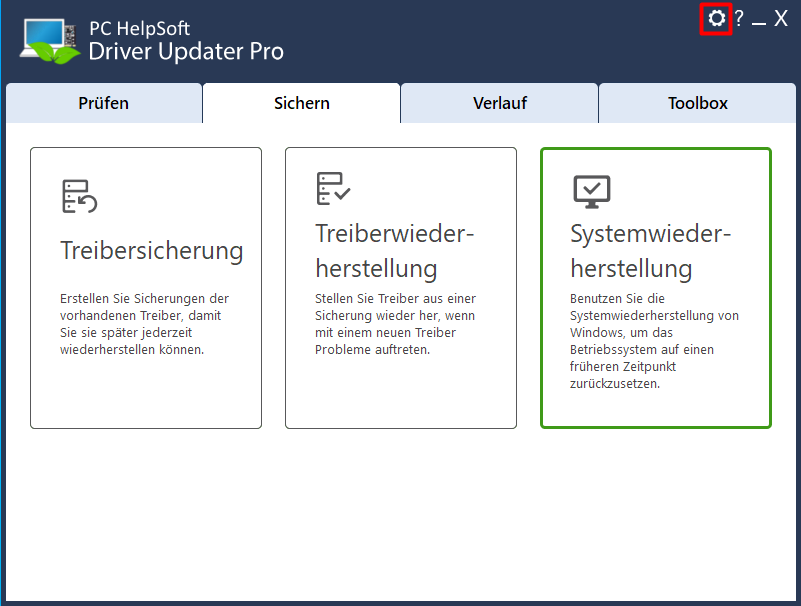Image resolution: width=801 pixels, height=606 pixels.
Task: Click the Treibersicherung backup icon
Action: [x=79, y=196]
